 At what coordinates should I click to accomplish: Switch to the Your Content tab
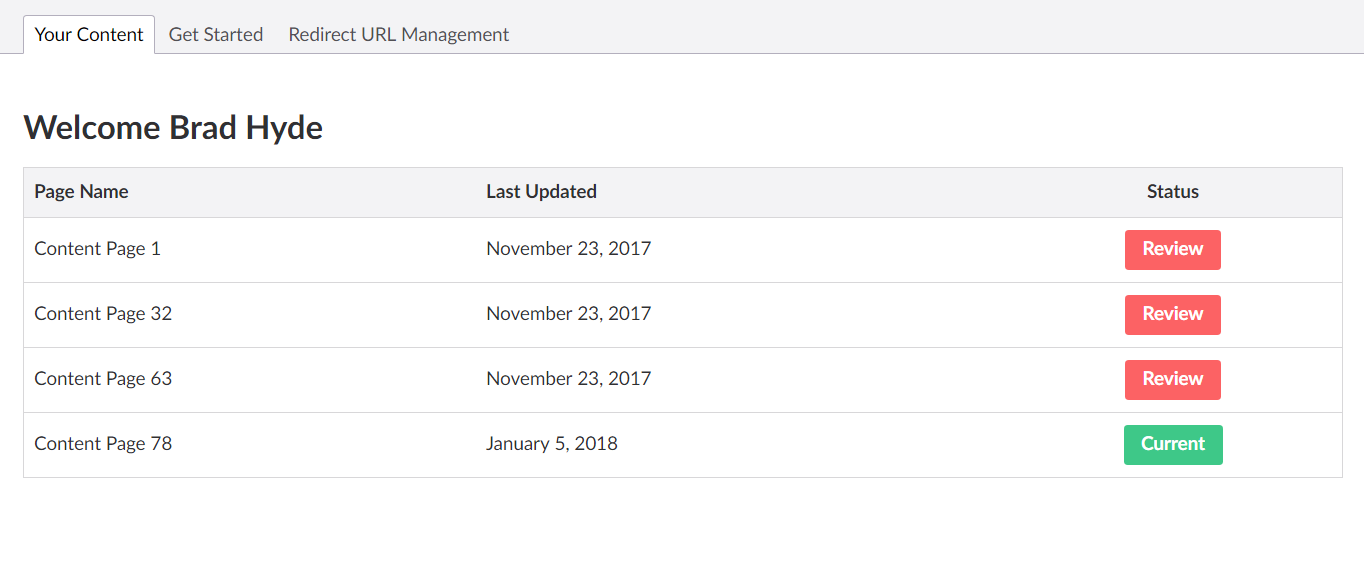pyautogui.click(x=89, y=34)
